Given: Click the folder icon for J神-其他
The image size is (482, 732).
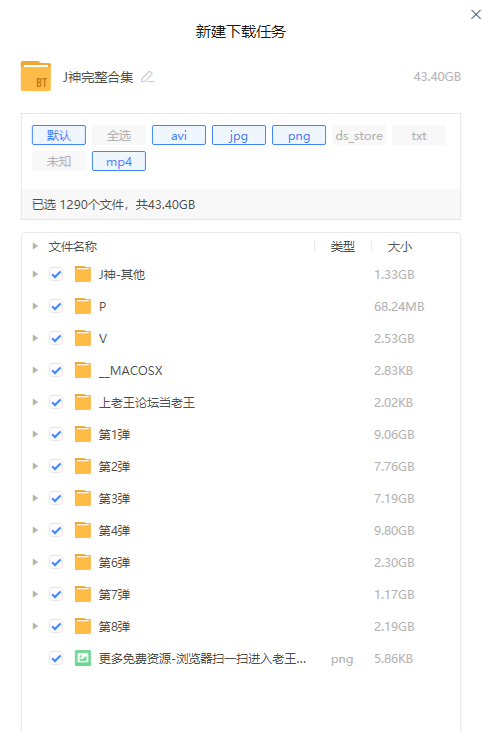Looking at the screenshot, I should [x=83, y=274].
